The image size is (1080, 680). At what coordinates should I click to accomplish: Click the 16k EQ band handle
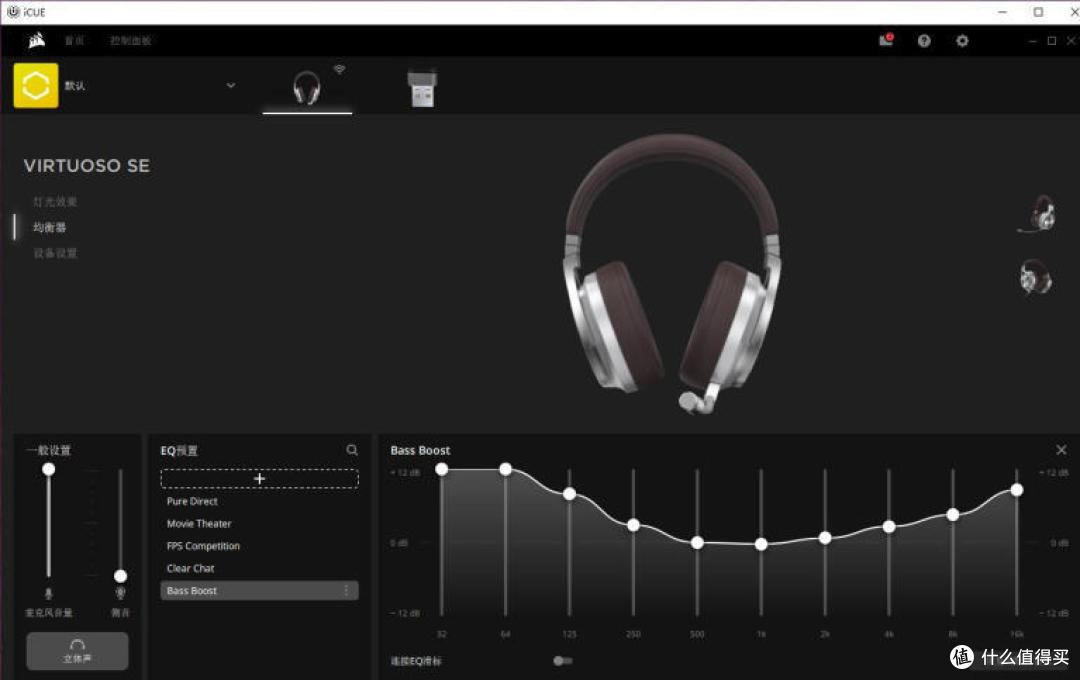point(1017,490)
